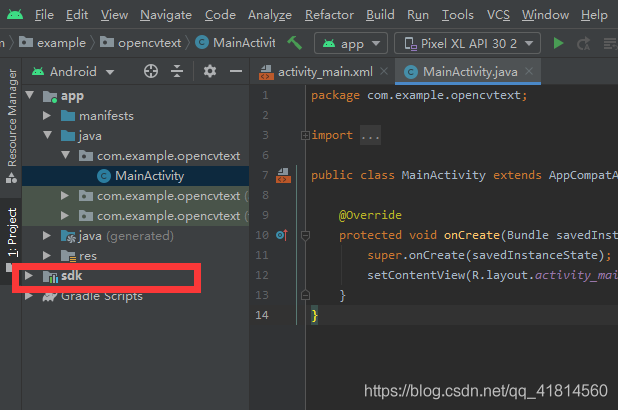The height and width of the screenshot is (410, 618).
Task: Open the Android project view dropdown
Action: pos(71,71)
